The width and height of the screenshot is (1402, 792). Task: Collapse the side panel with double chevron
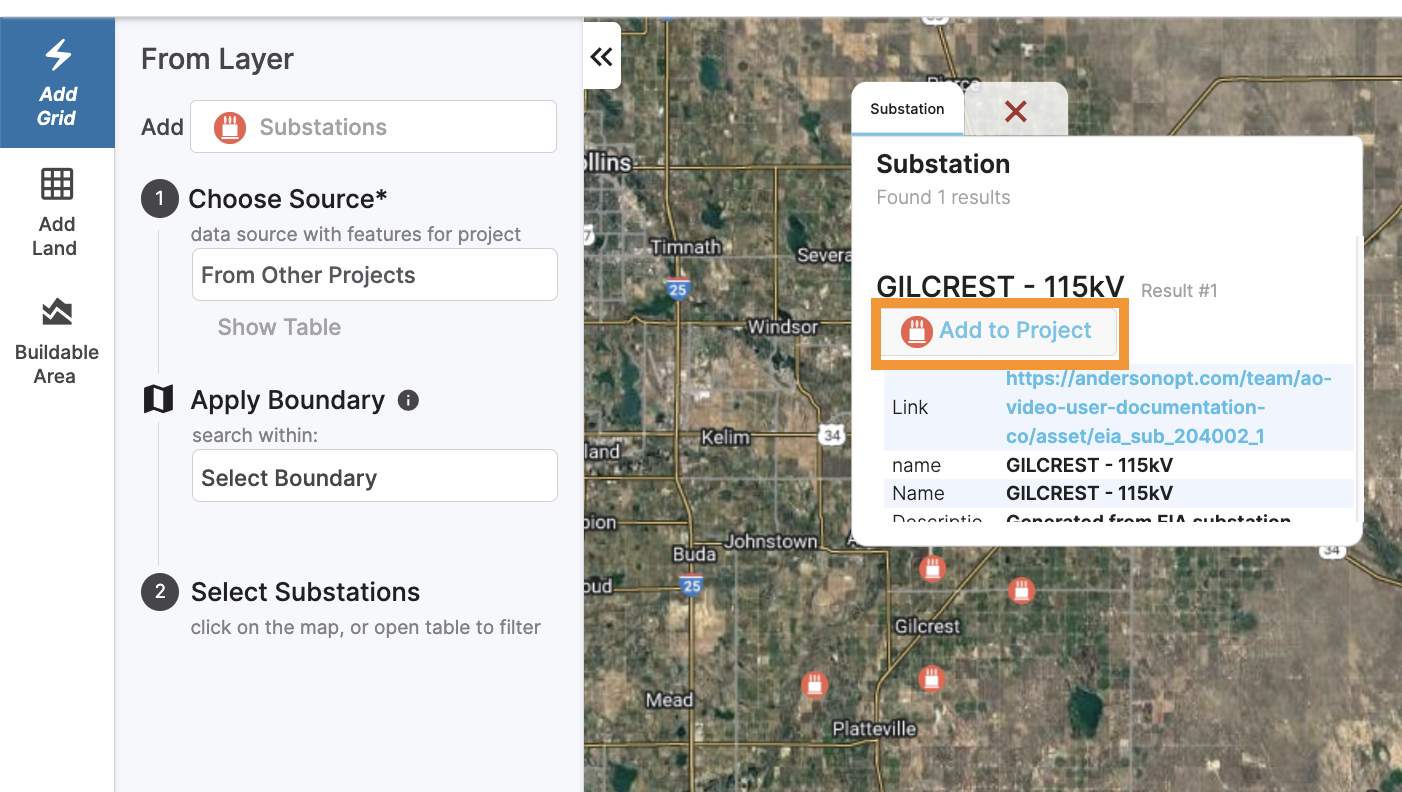(601, 57)
